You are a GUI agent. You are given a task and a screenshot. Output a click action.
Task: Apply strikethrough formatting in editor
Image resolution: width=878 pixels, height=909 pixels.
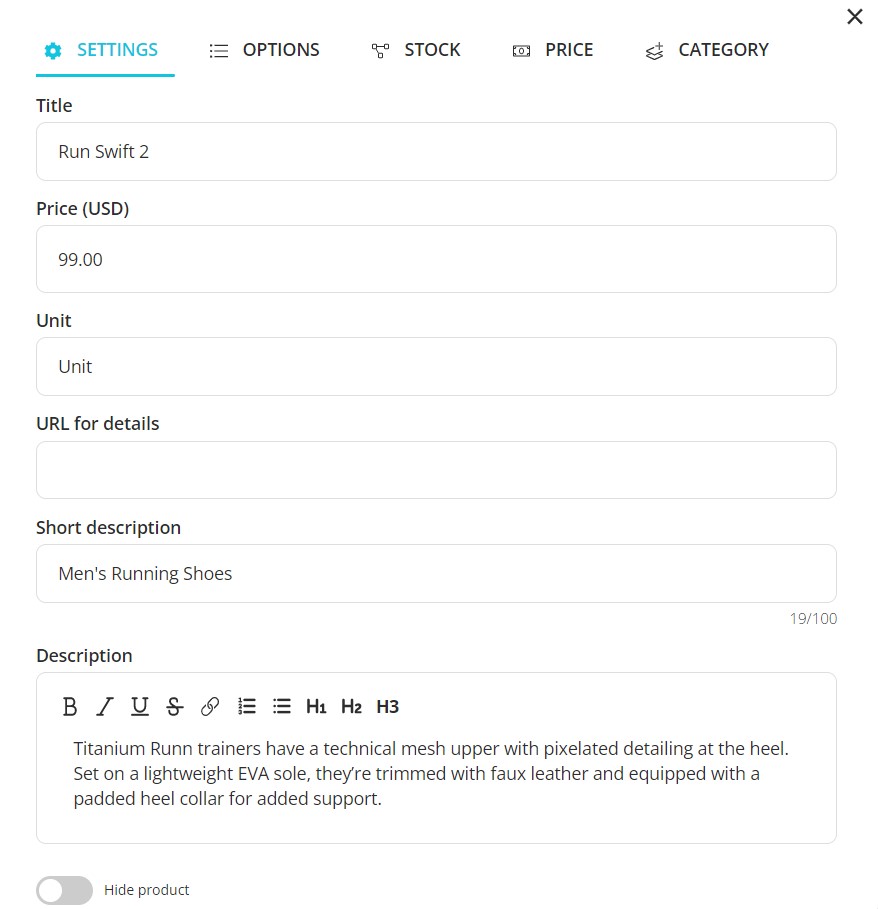[175, 707]
